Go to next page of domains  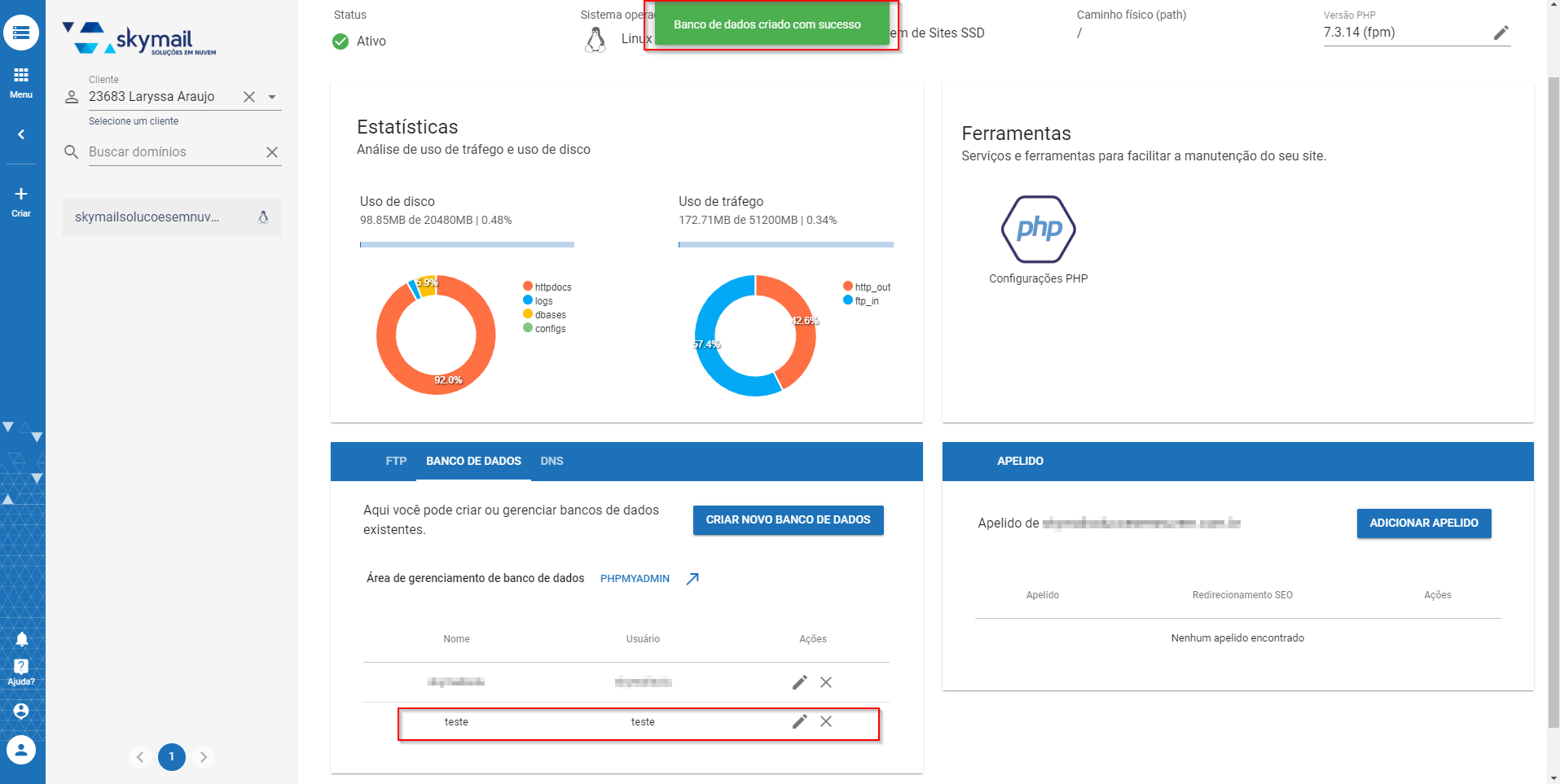[x=204, y=757]
